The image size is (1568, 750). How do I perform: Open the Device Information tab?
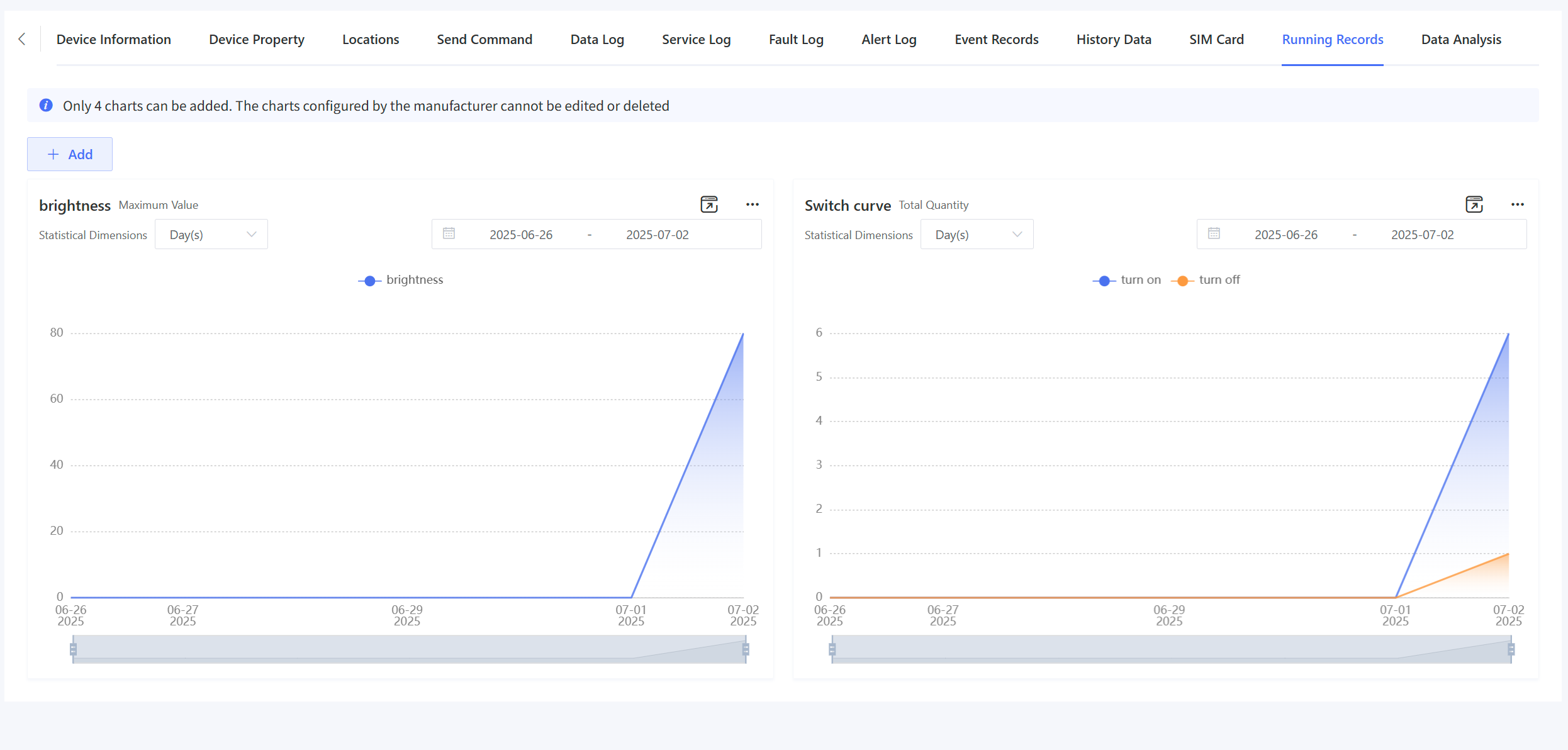click(114, 40)
